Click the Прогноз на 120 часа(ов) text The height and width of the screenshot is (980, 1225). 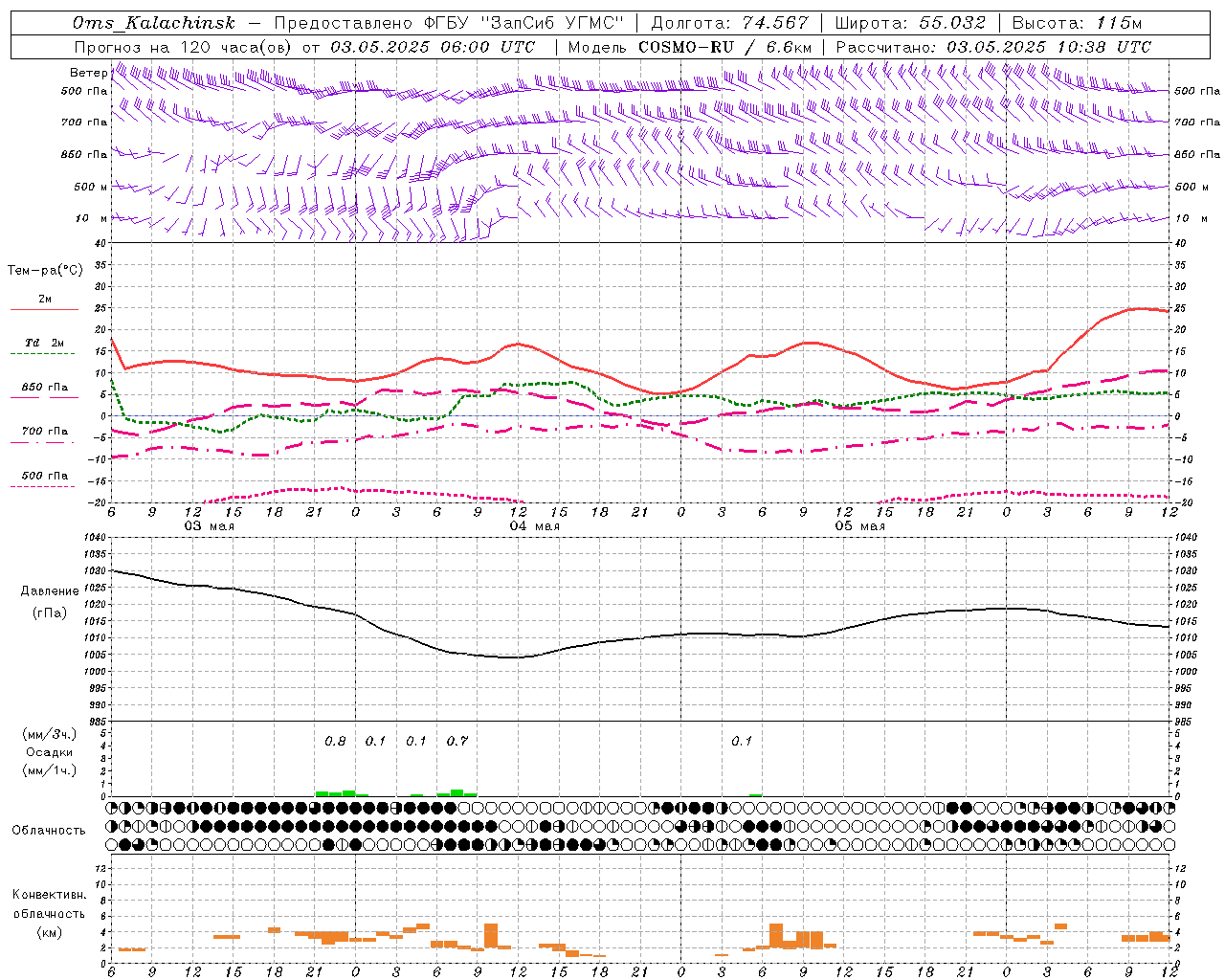pos(184,47)
